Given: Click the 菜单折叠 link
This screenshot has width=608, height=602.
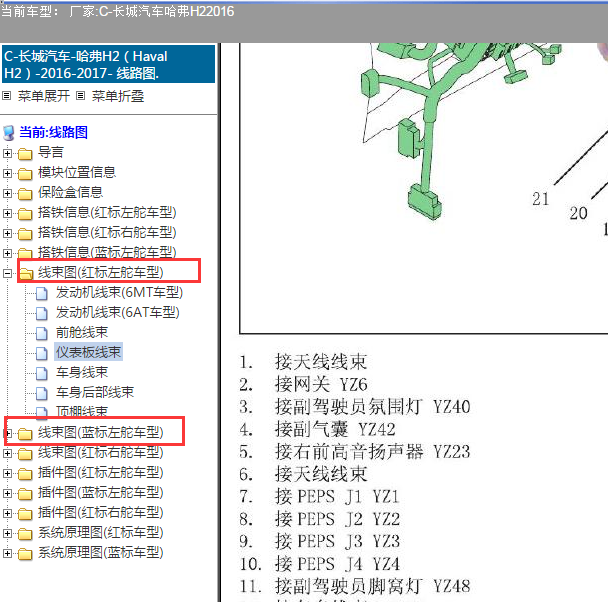Looking at the screenshot, I should click(x=118, y=96).
